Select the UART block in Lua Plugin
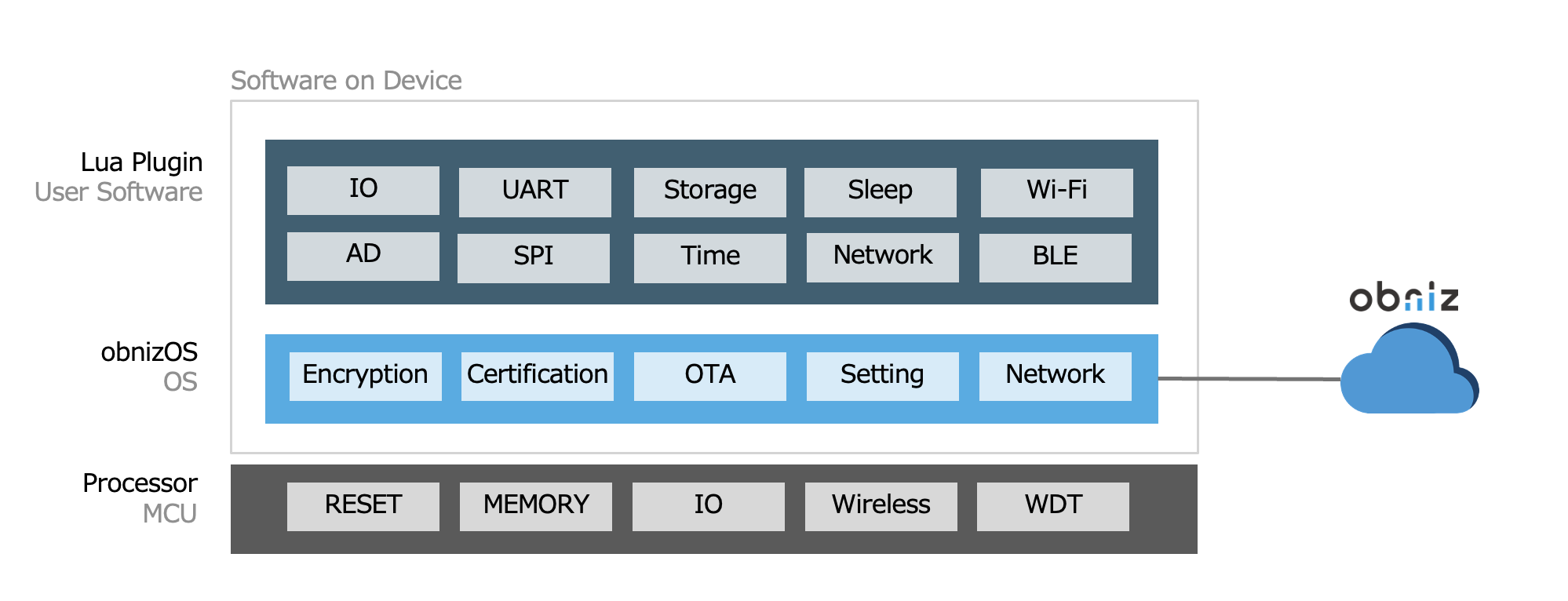 point(534,191)
